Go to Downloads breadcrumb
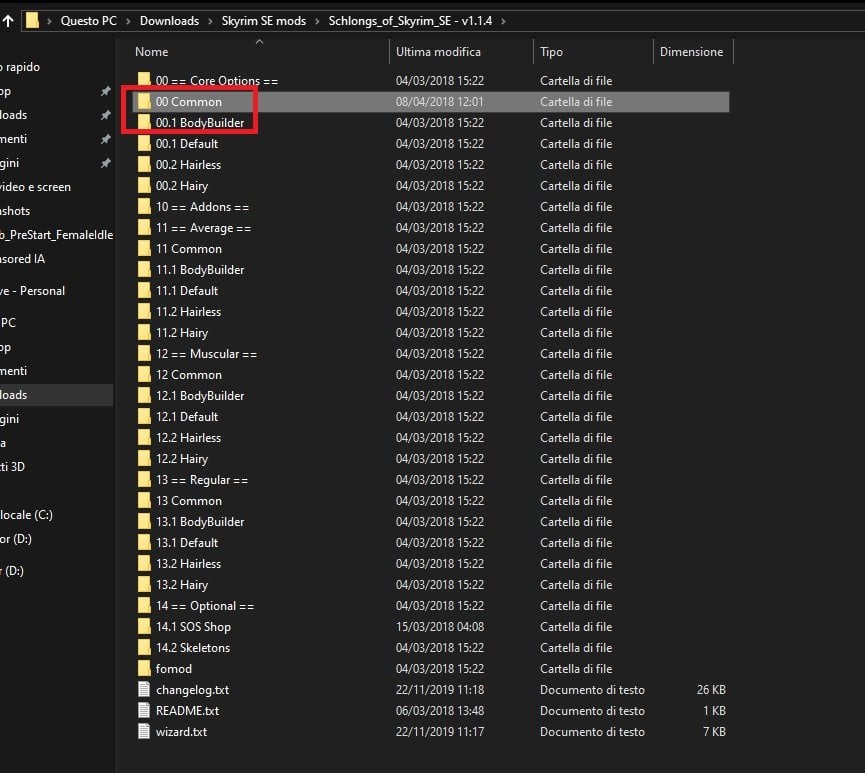This screenshot has width=865, height=773. coord(169,21)
